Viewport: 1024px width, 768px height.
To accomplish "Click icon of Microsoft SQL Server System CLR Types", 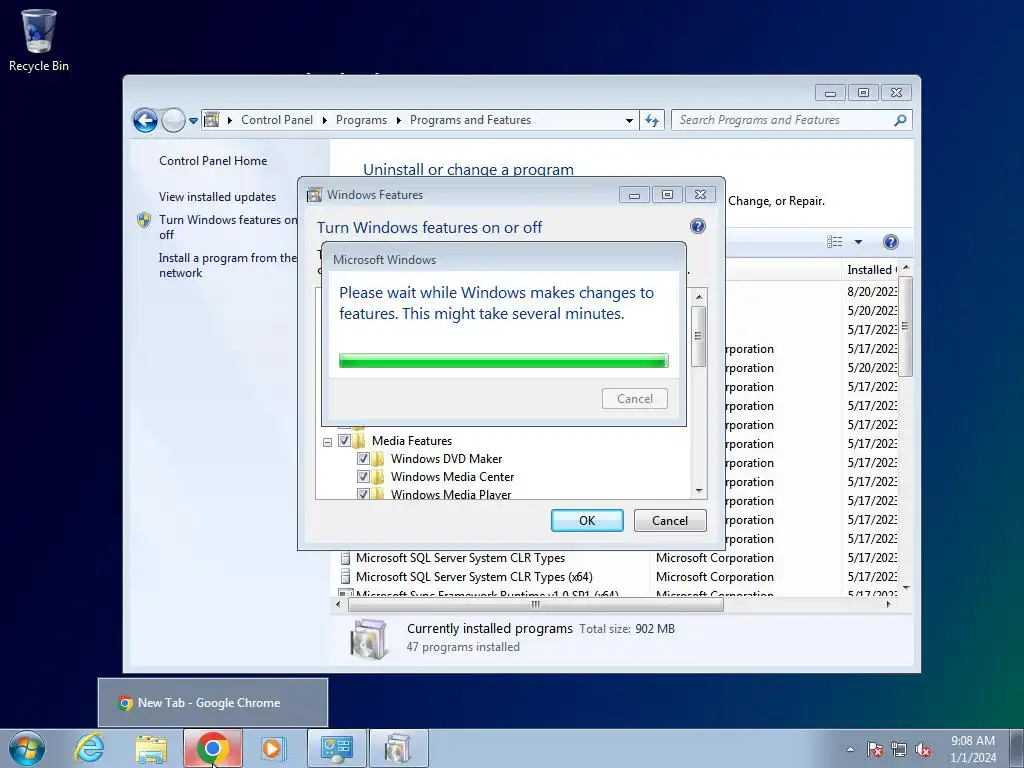I will [x=345, y=558].
